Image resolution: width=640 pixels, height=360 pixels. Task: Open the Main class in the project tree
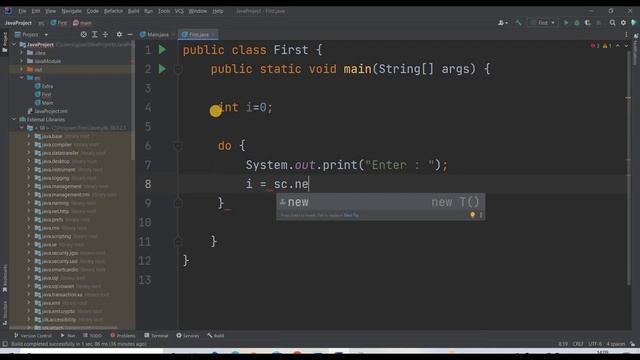click(44, 103)
